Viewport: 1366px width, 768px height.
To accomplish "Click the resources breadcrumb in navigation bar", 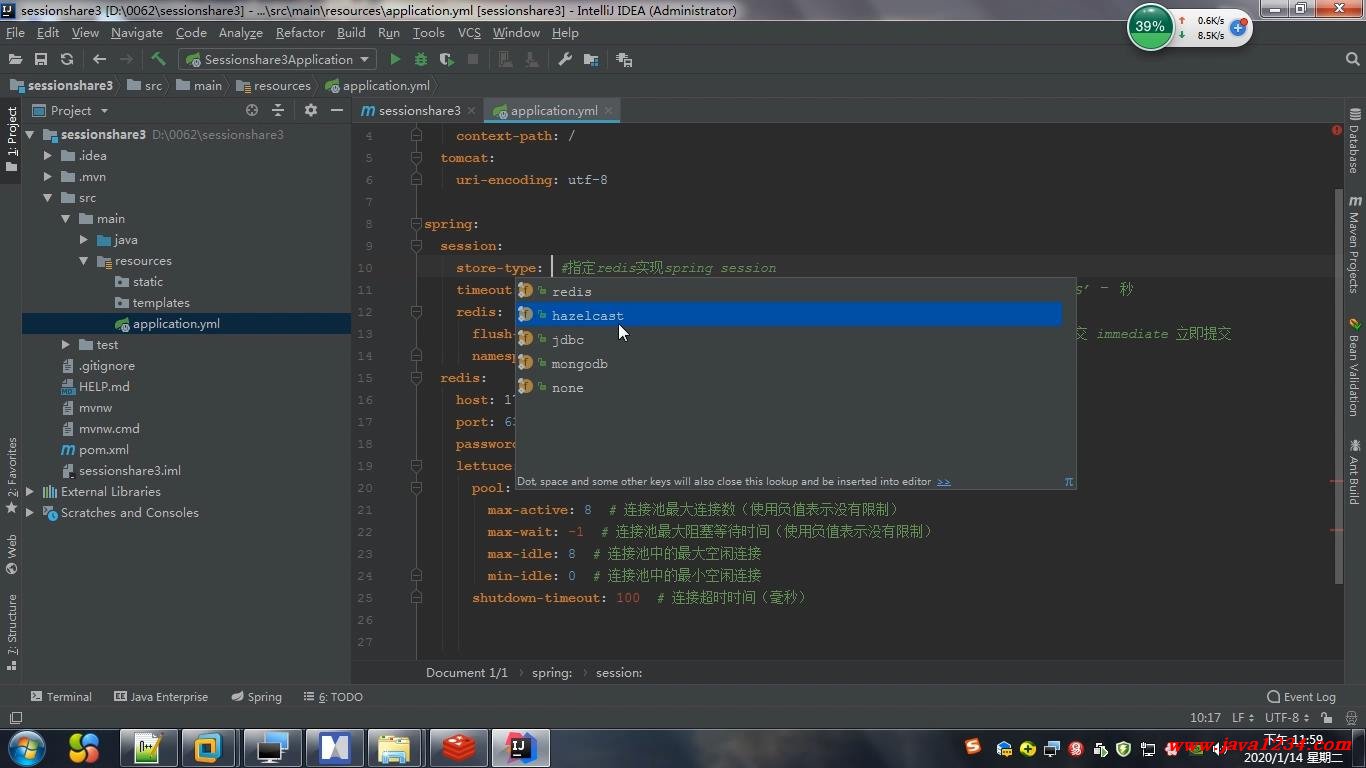I will 273,86.
